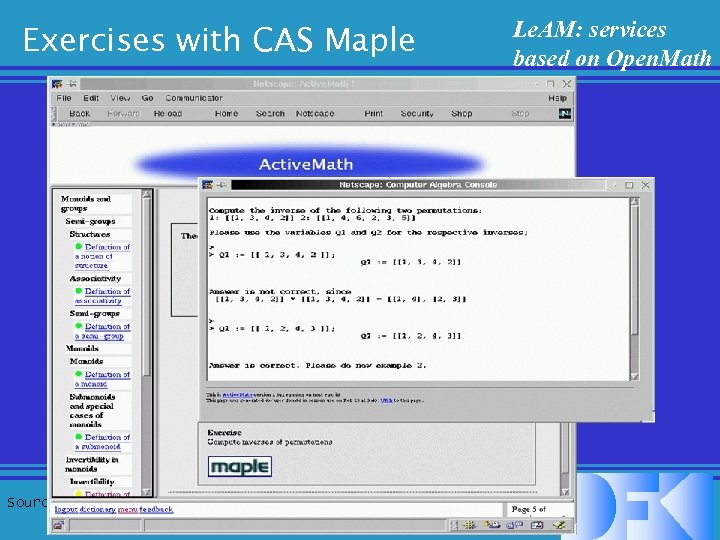
Task: Click the Stop toolbar button
Action: point(520,113)
